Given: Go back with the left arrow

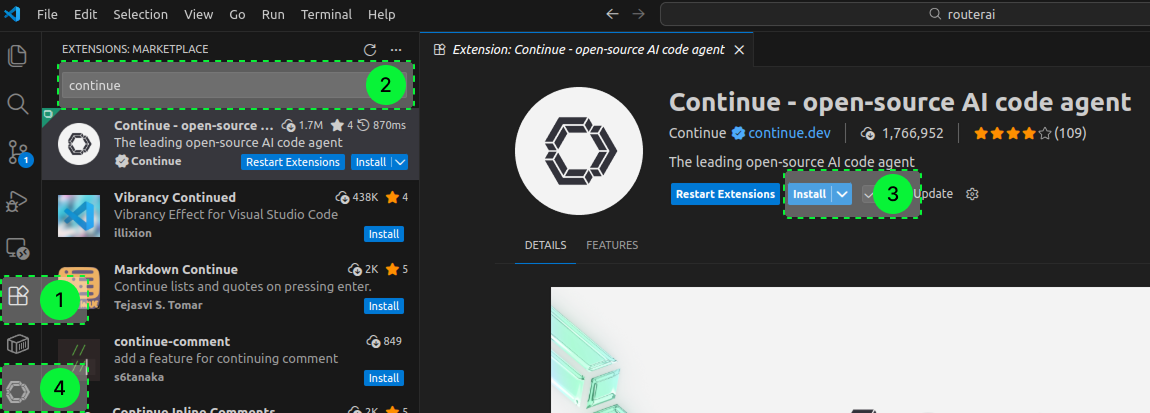Looking at the screenshot, I should 612,14.
